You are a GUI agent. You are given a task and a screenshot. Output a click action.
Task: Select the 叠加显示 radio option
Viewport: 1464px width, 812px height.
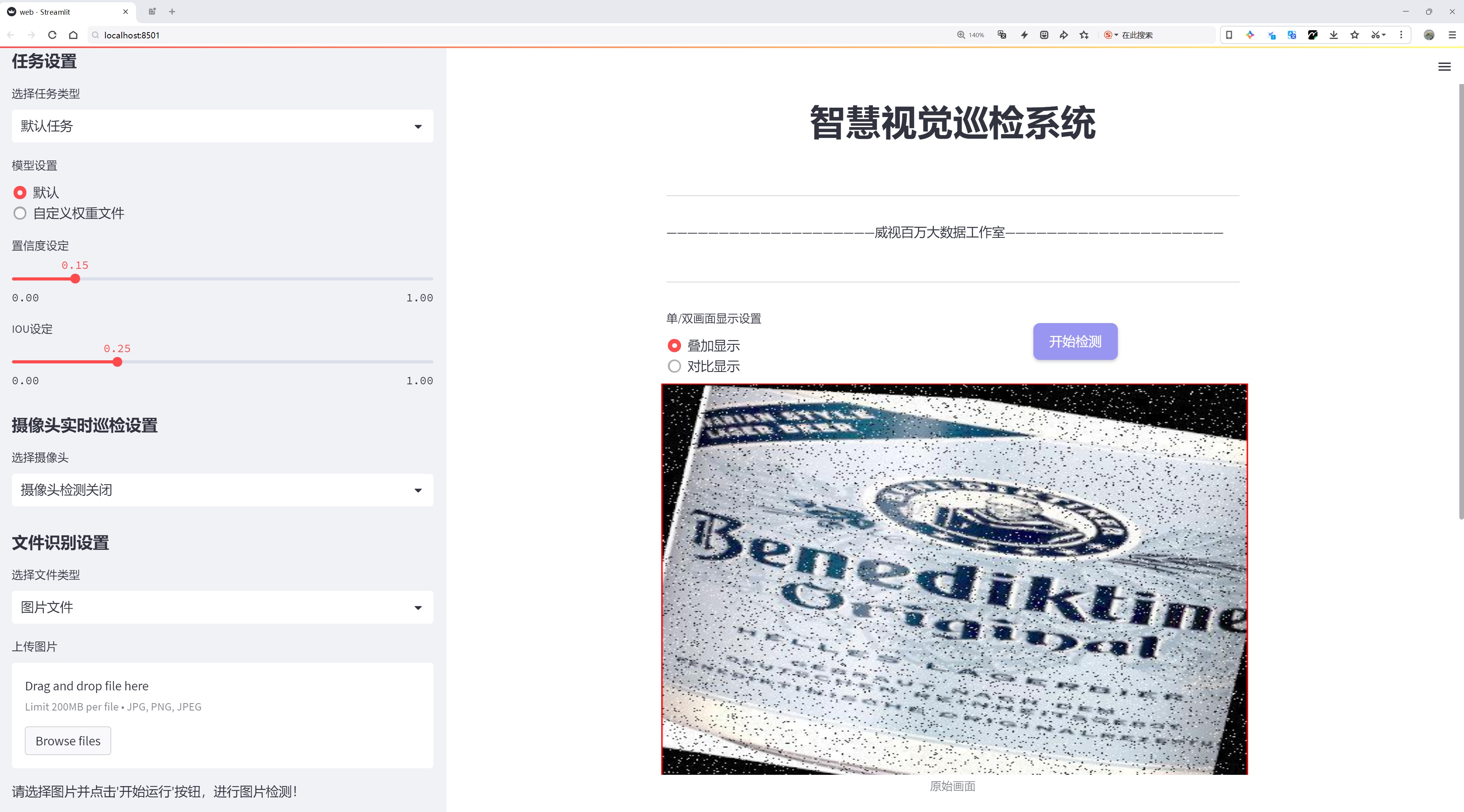tap(704, 346)
